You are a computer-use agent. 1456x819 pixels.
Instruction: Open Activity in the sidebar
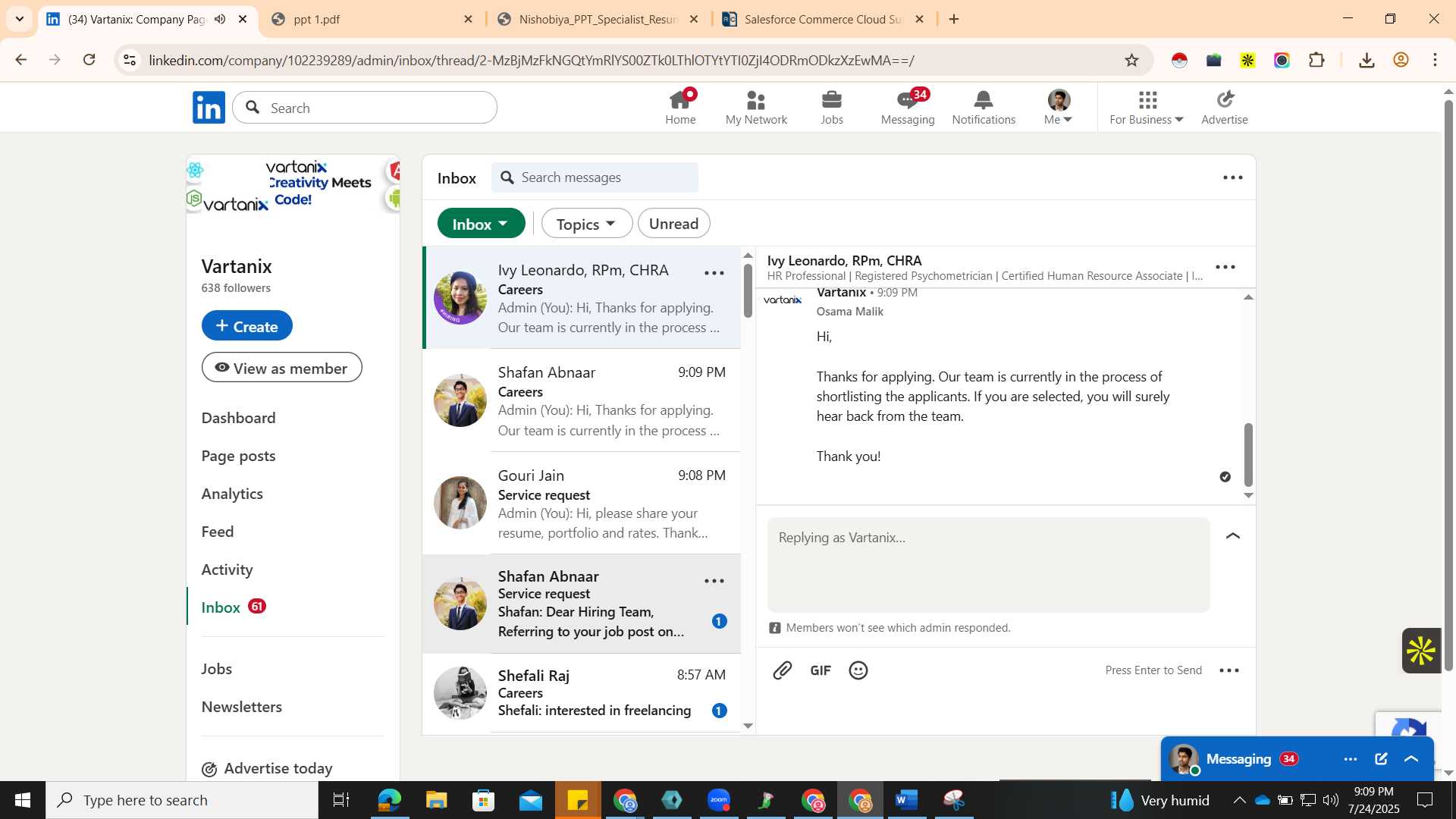pos(227,570)
